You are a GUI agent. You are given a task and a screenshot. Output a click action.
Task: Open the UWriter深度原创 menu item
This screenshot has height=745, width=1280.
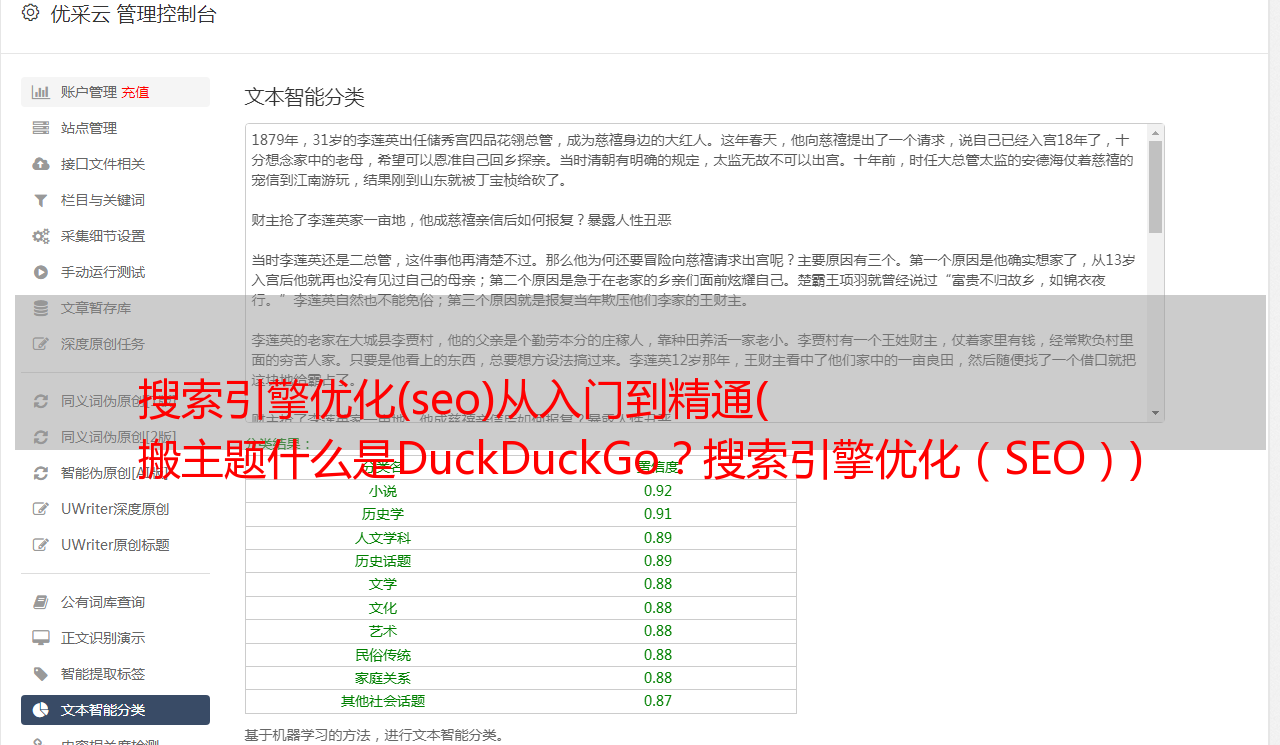coord(115,509)
